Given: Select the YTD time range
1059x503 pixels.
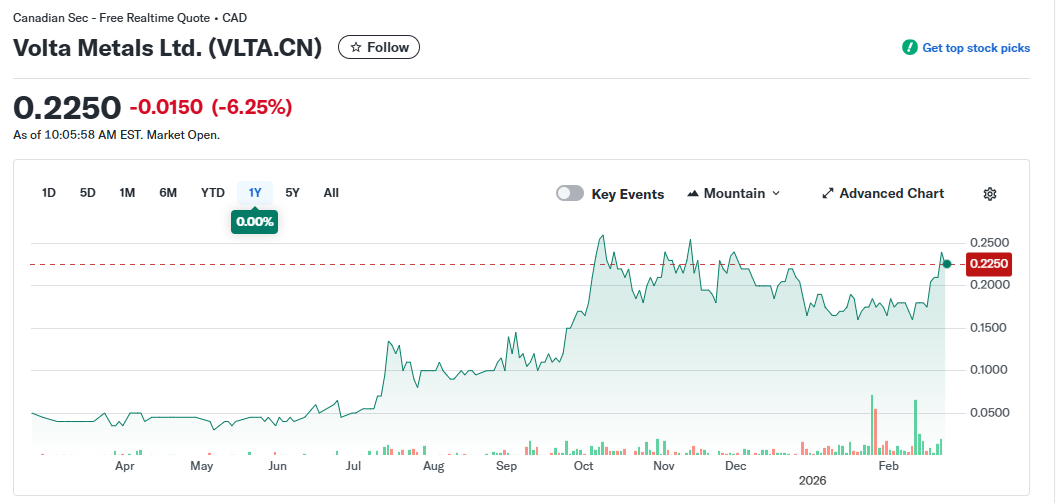Looking at the screenshot, I should [x=212, y=193].
